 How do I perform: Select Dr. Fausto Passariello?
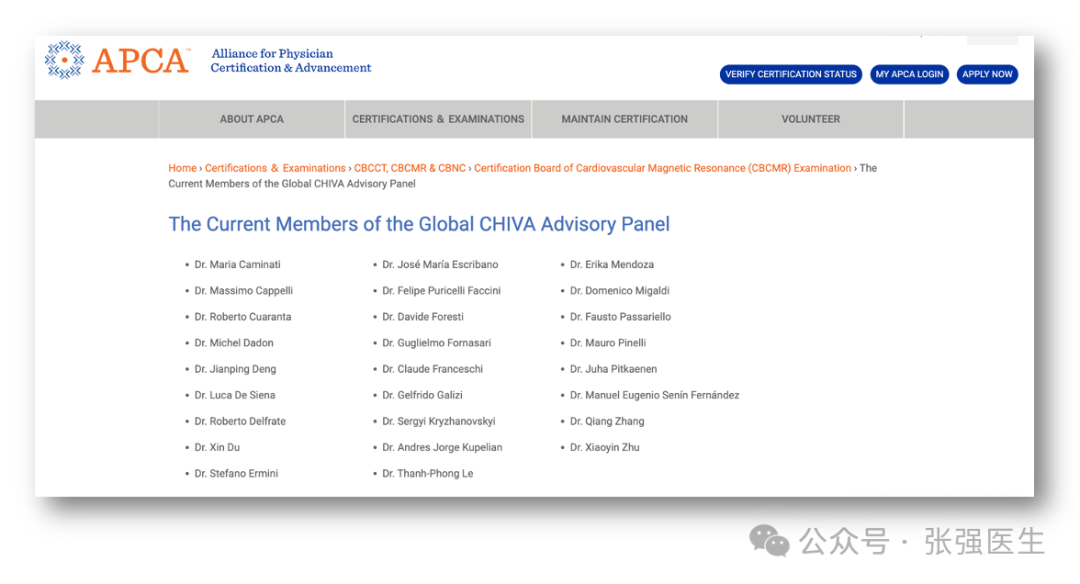pos(620,317)
